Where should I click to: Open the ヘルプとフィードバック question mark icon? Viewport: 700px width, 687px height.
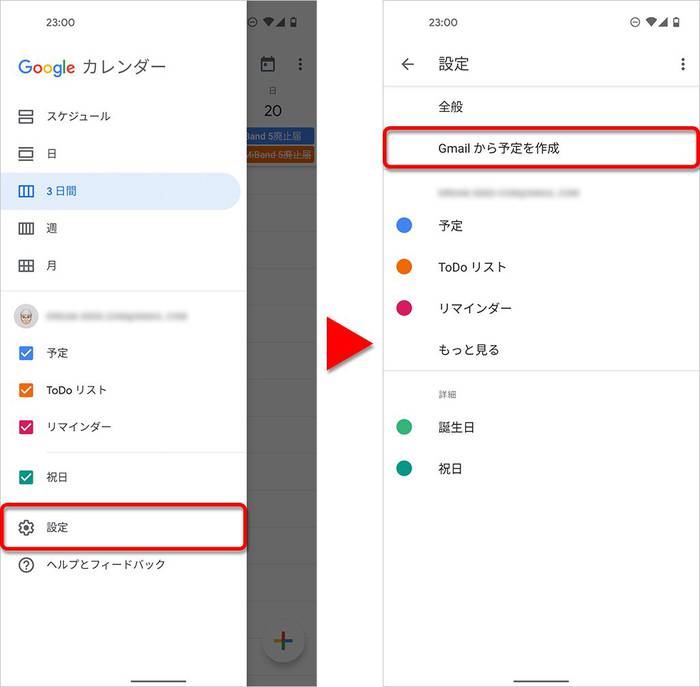coord(26,565)
